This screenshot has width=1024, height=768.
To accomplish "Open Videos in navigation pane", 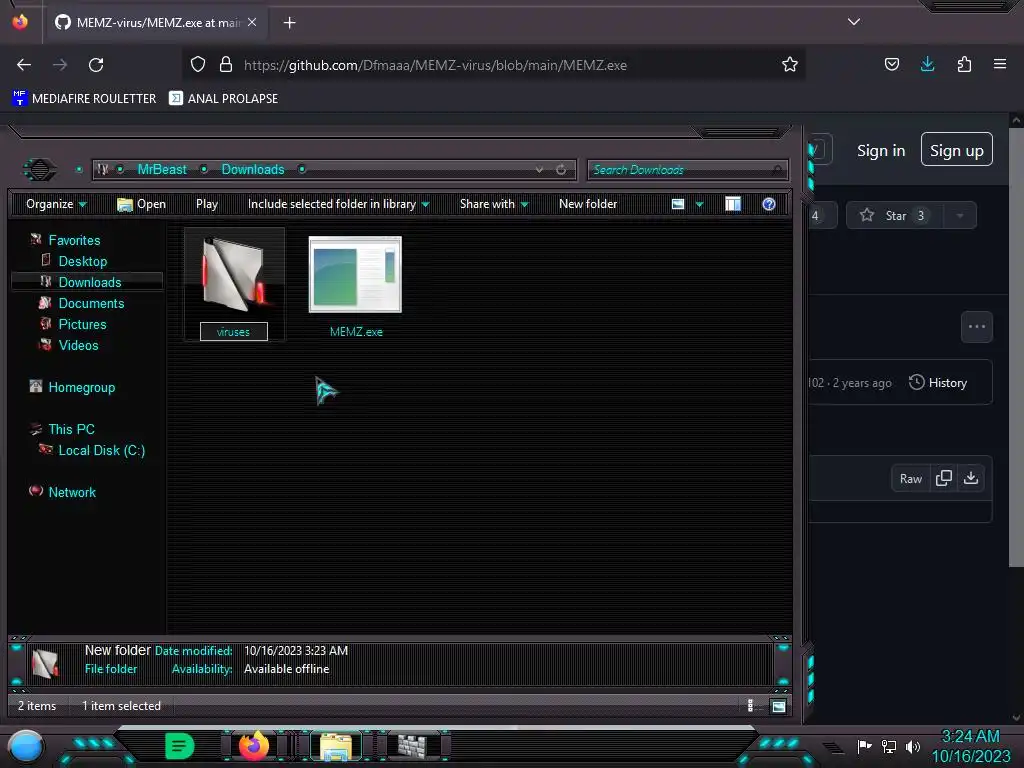I will 78,345.
